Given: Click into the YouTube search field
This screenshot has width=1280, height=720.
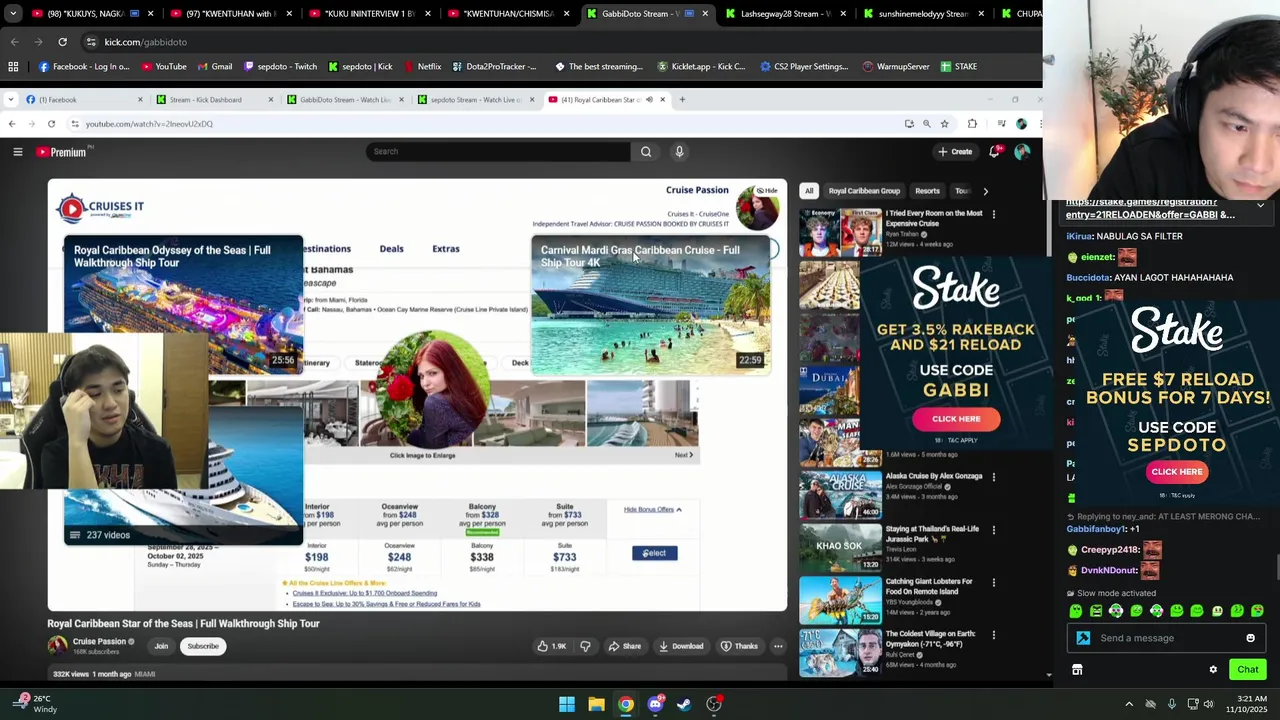Looking at the screenshot, I should click(498, 152).
